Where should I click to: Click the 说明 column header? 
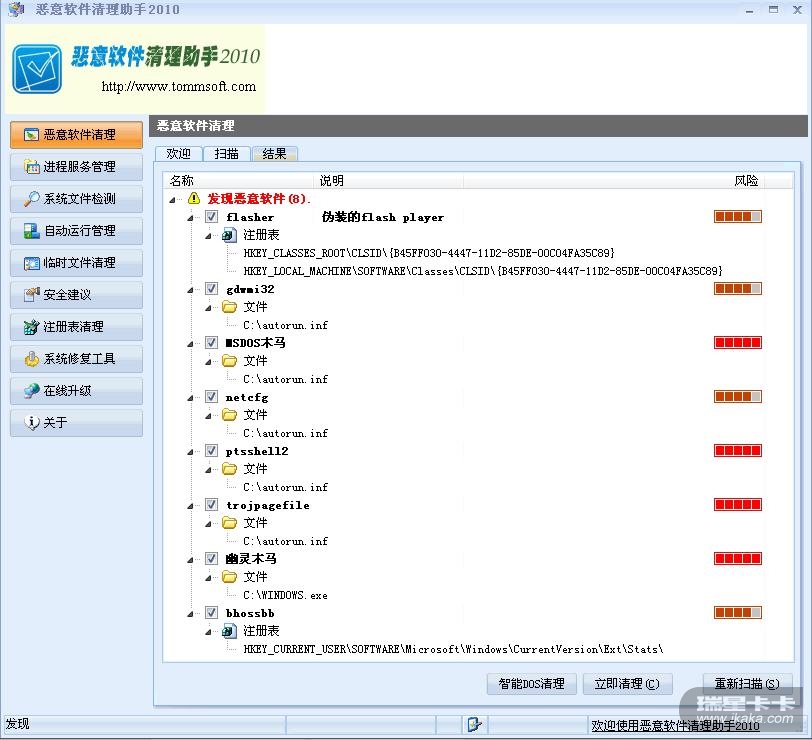click(388, 181)
